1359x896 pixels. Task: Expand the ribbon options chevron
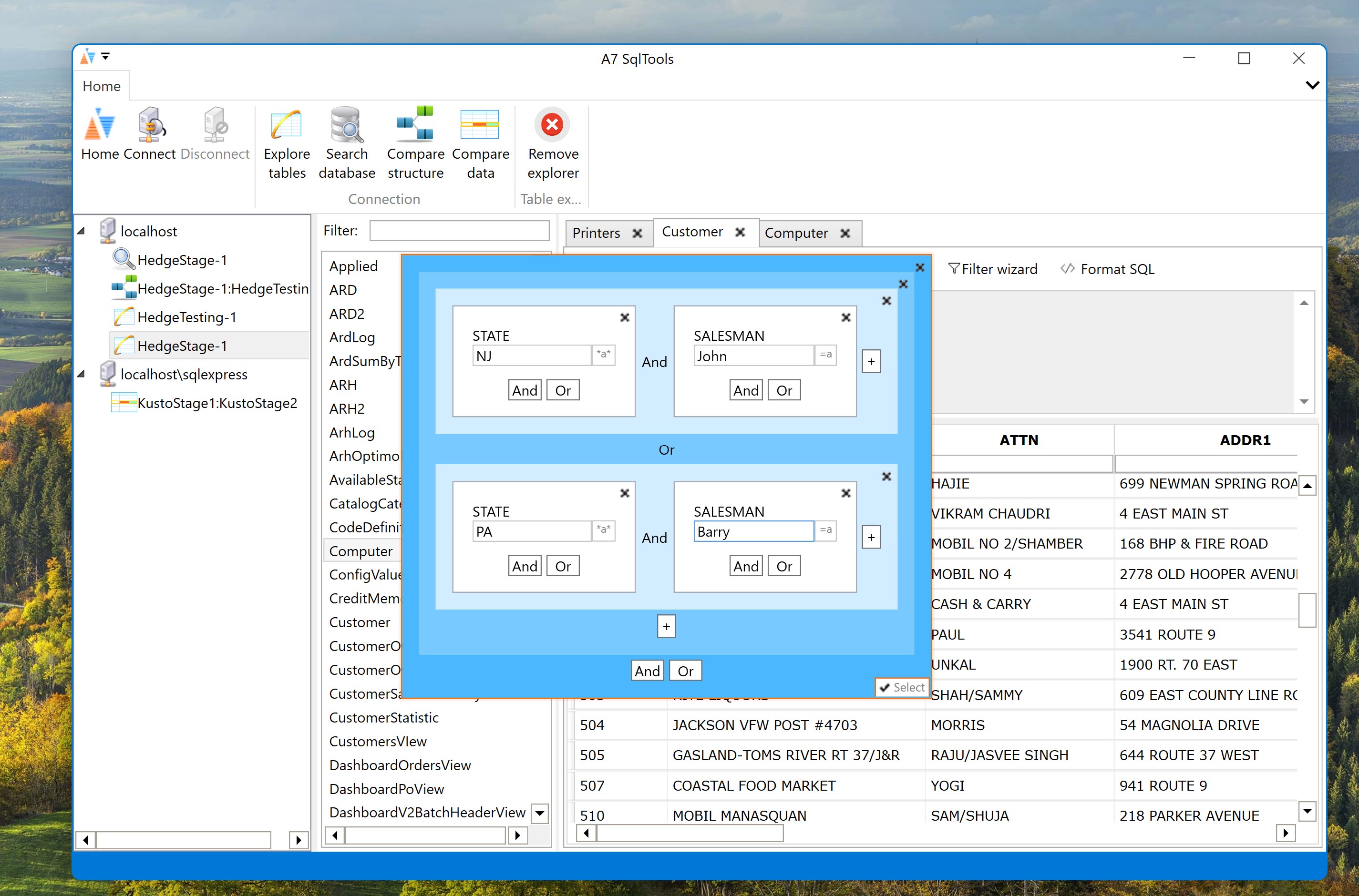[x=1312, y=85]
